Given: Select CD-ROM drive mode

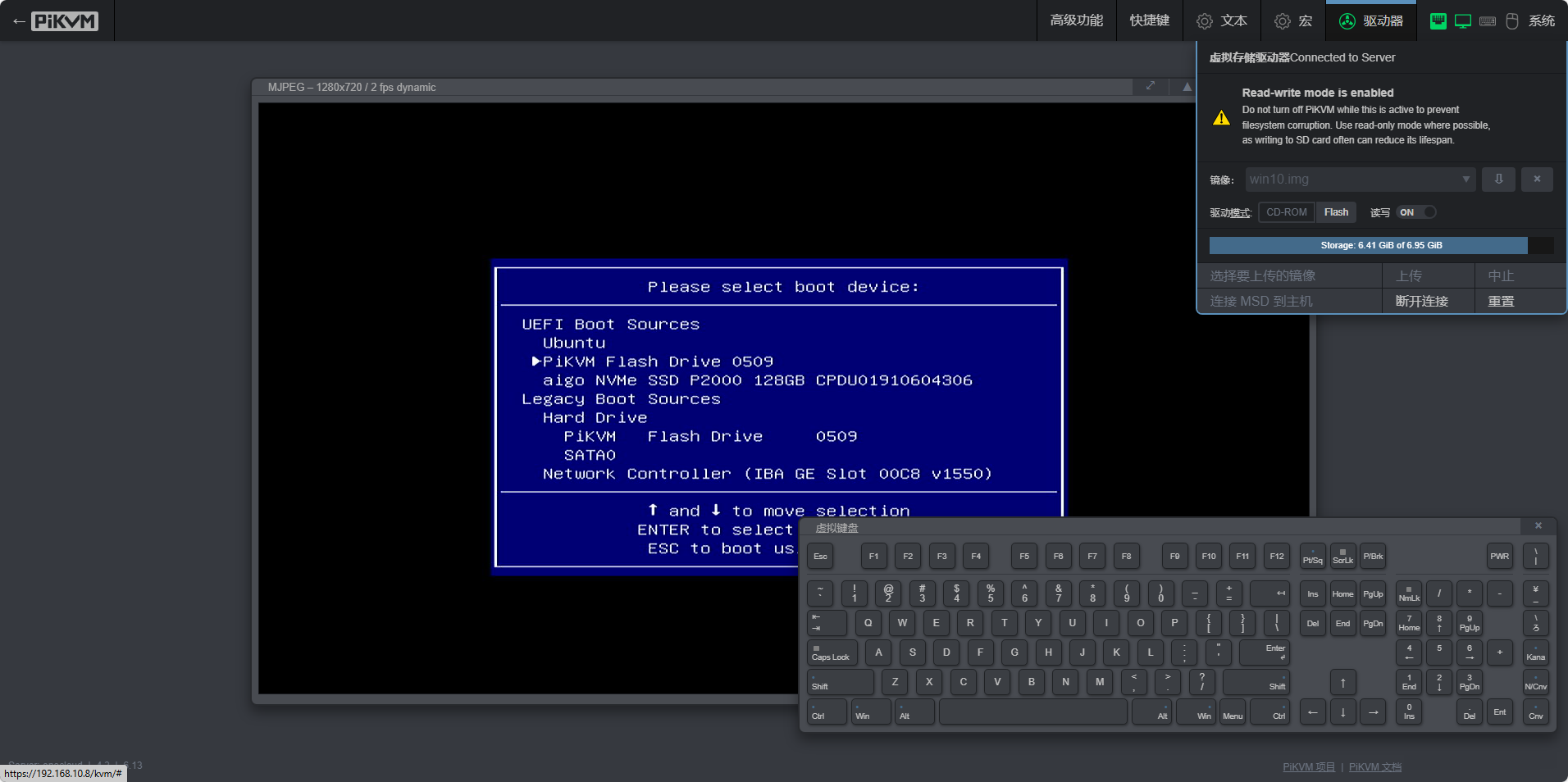Looking at the screenshot, I should 1286,212.
